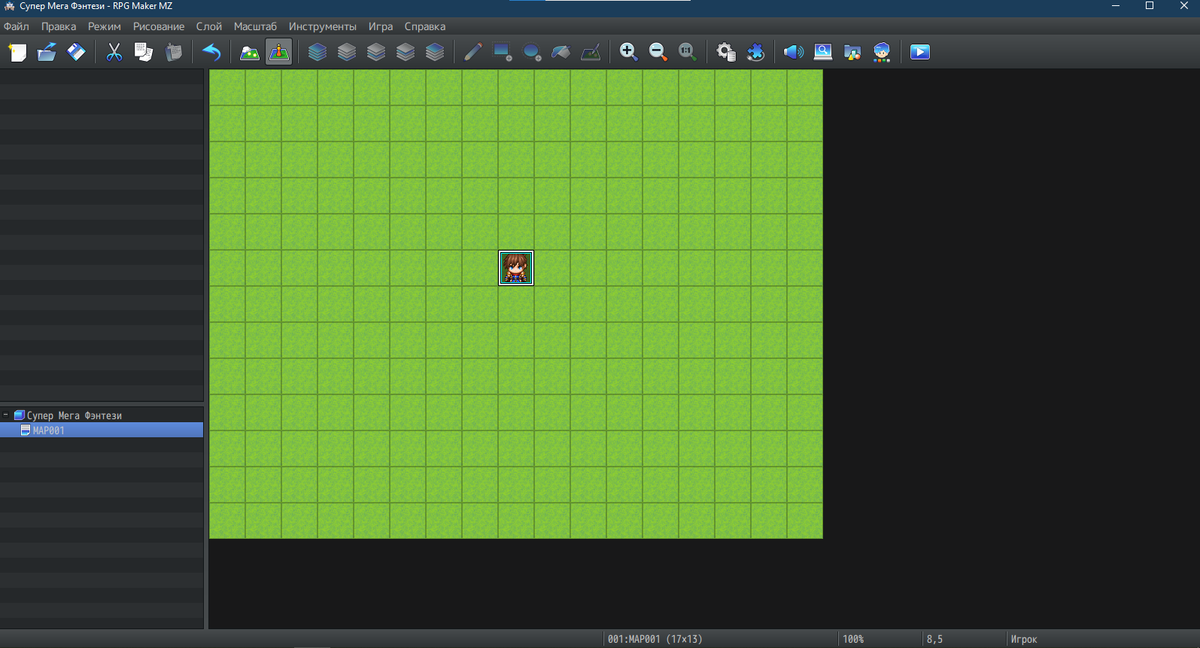Maximize the RPG Maker MZ window

click(x=1150, y=6)
